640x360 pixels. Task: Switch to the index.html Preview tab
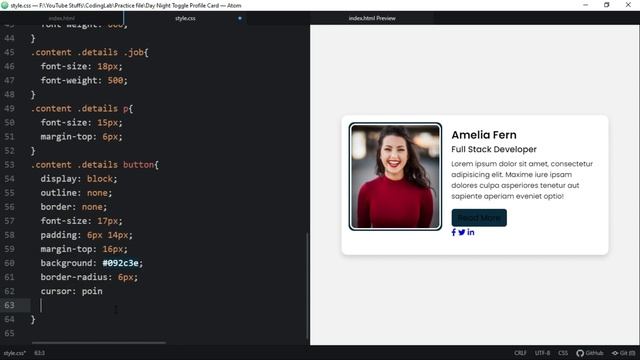click(372, 18)
